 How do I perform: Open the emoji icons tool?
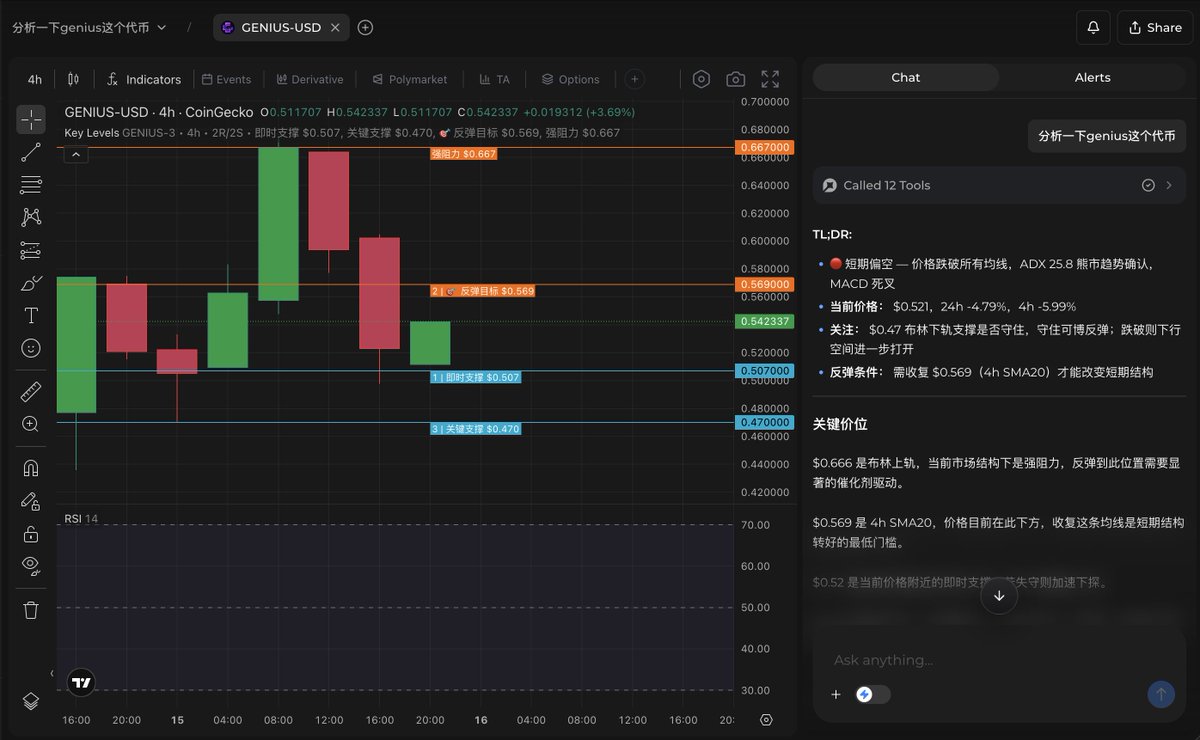(31, 348)
